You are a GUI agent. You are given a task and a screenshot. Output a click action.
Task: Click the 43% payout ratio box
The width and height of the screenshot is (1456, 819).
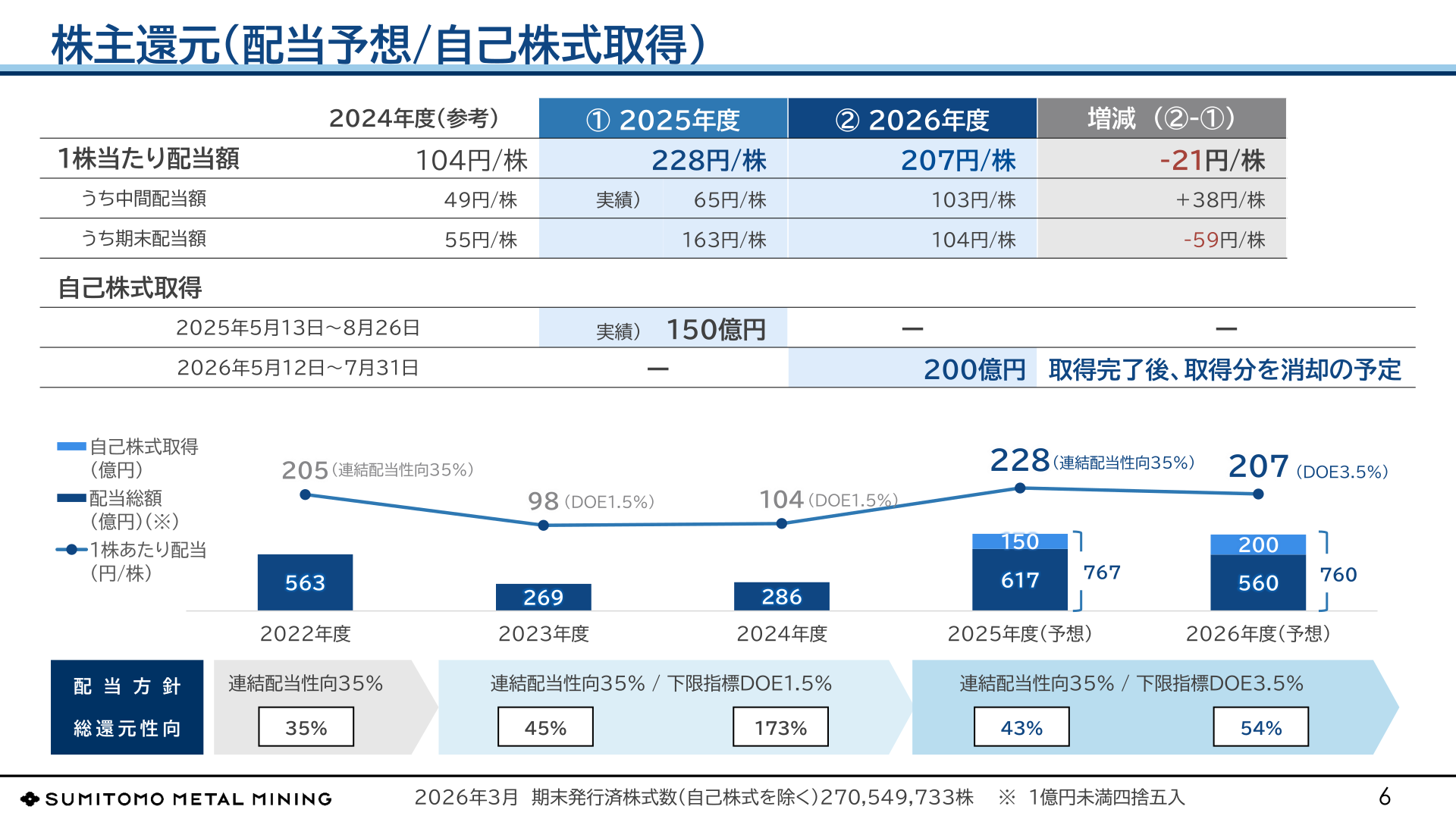[1021, 727]
